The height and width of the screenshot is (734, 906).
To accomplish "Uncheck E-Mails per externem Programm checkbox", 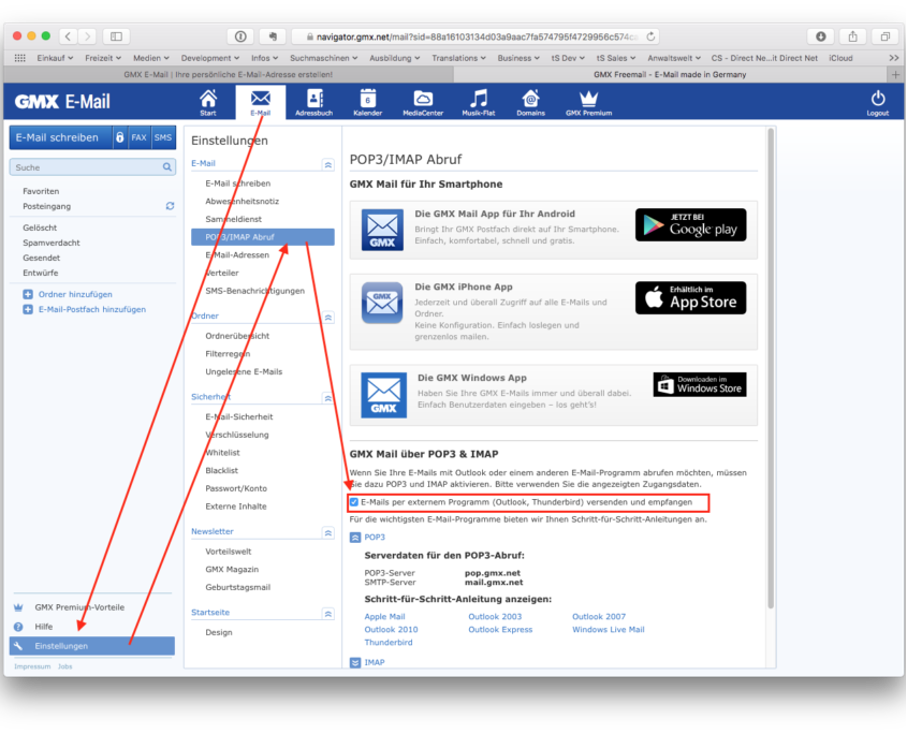I will pyautogui.click(x=354, y=502).
